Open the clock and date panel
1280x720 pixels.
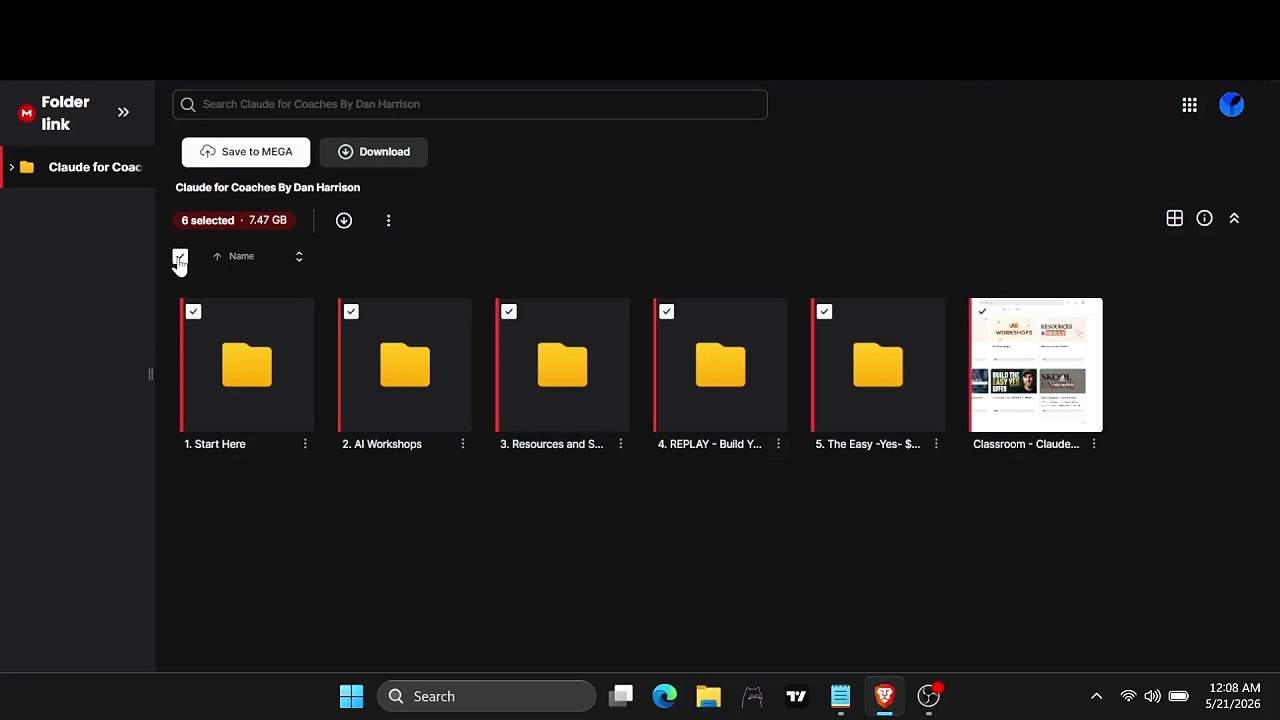[1234, 696]
